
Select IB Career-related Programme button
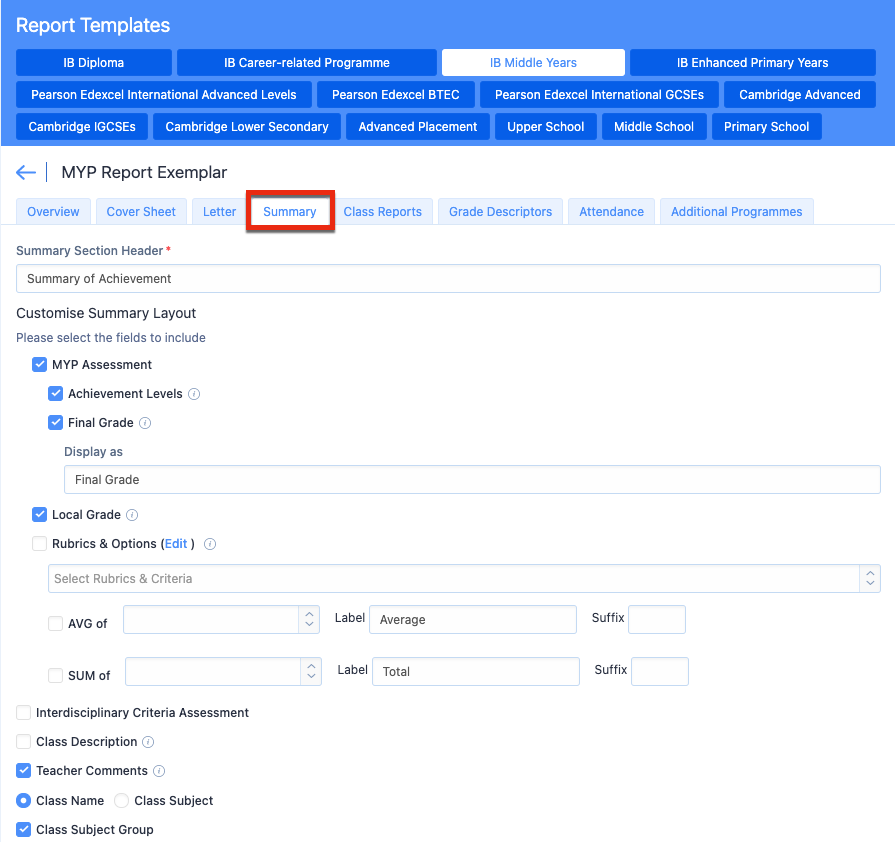[x=307, y=63]
